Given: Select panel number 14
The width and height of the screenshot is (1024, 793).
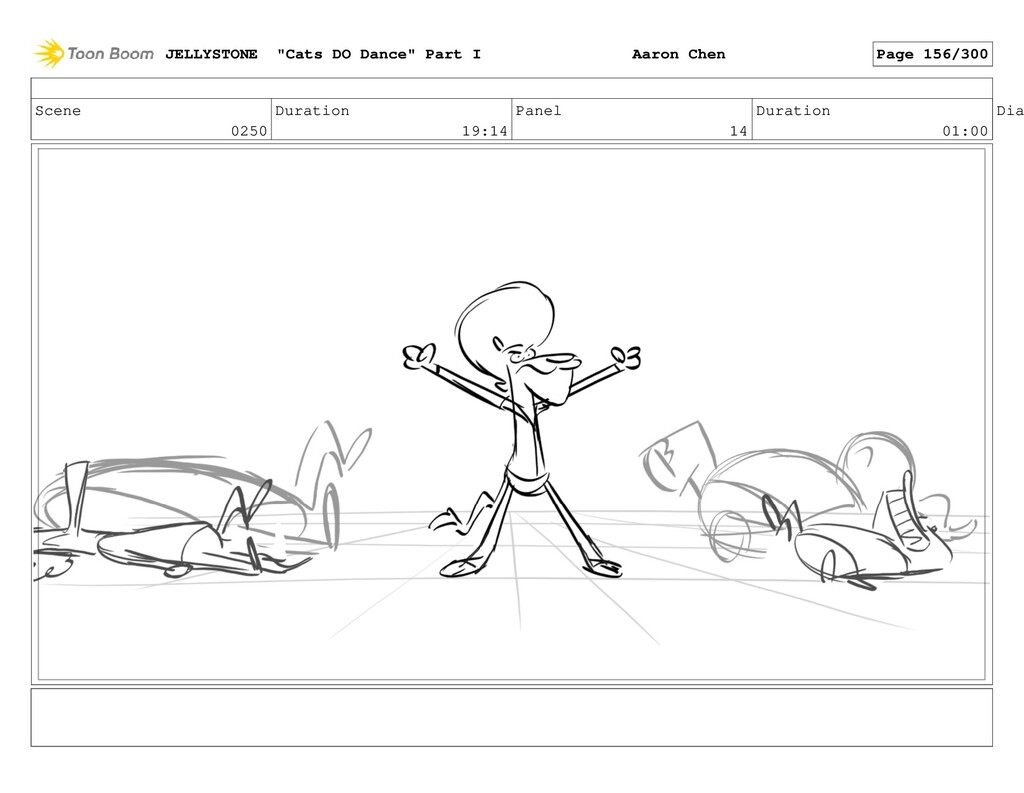Looking at the screenshot, I should click(739, 131).
